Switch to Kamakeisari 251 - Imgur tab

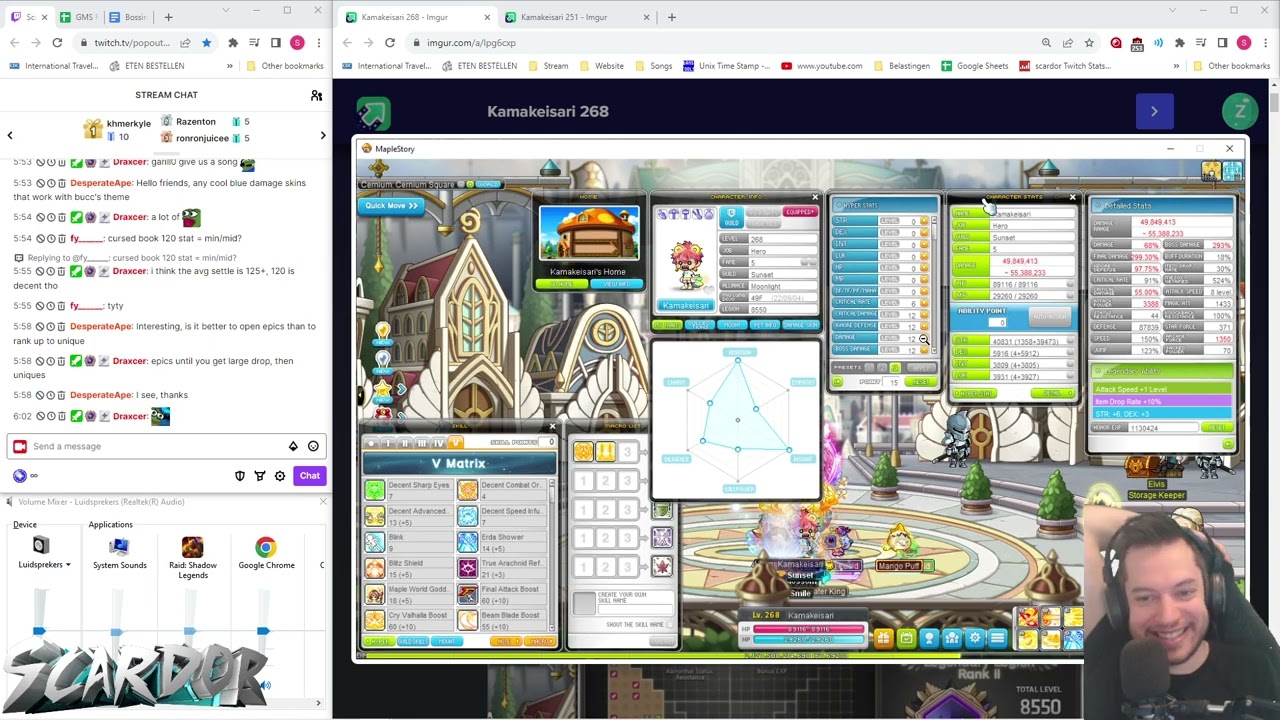coord(577,17)
